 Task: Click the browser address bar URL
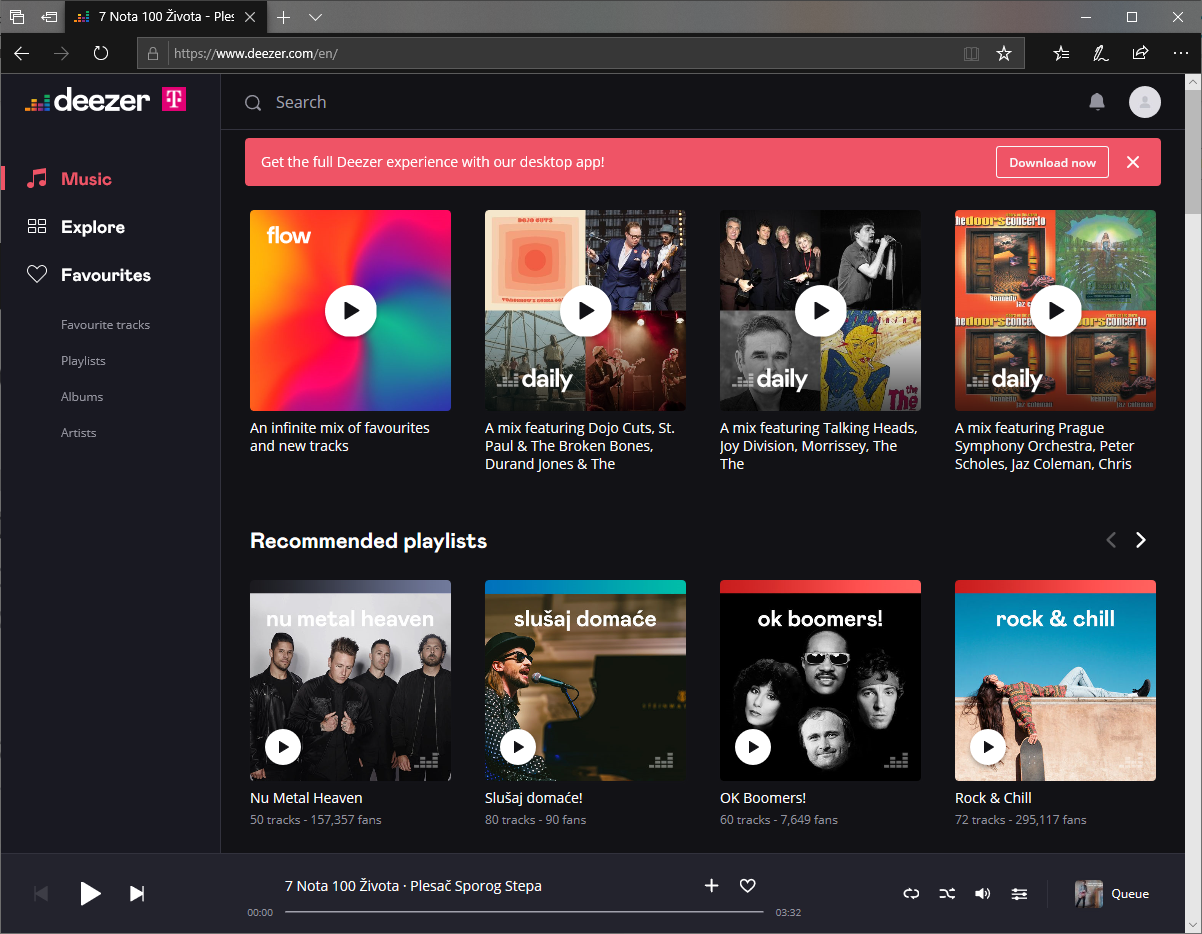click(x=256, y=53)
